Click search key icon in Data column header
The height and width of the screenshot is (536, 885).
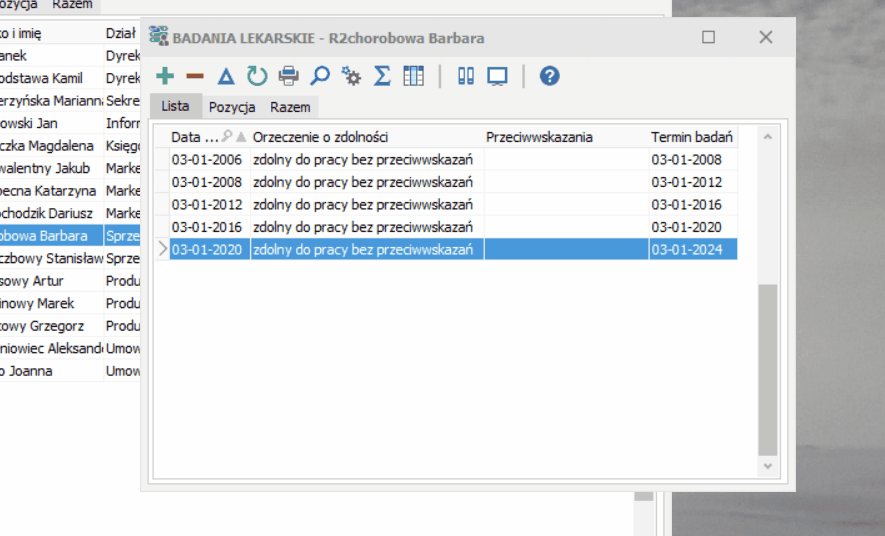(x=227, y=136)
